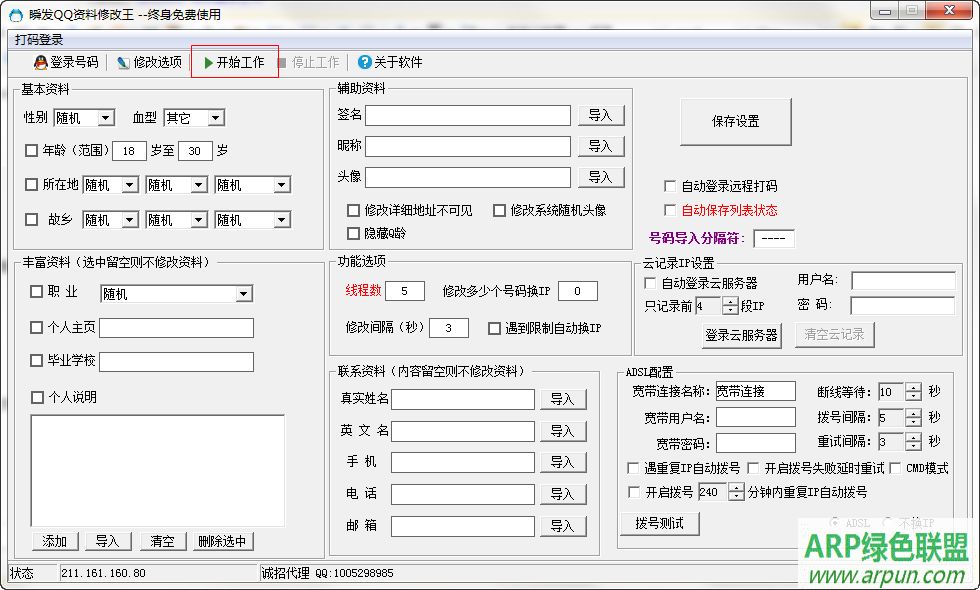
Task: Click the 修改间隔（秒）field
Action: point(449,328)
